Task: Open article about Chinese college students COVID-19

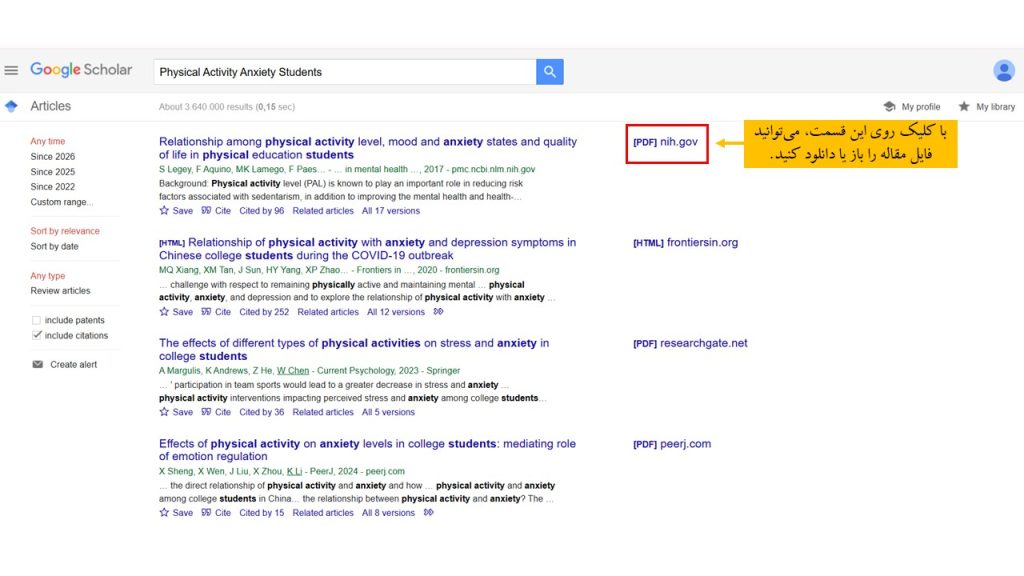Action: (x=368, y=249)
